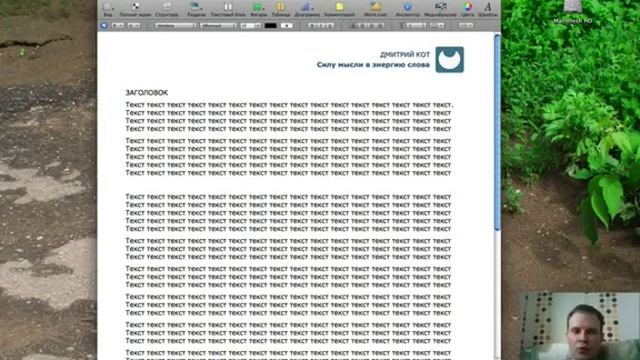Toggle the Структура outline mode

pyautogui.click(x=167, y=9)
